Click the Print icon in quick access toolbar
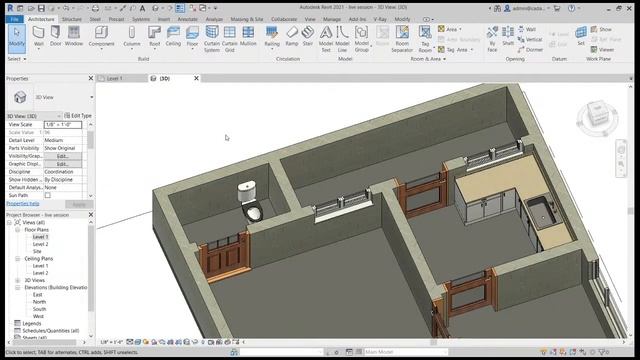 (x=95, y=8)
